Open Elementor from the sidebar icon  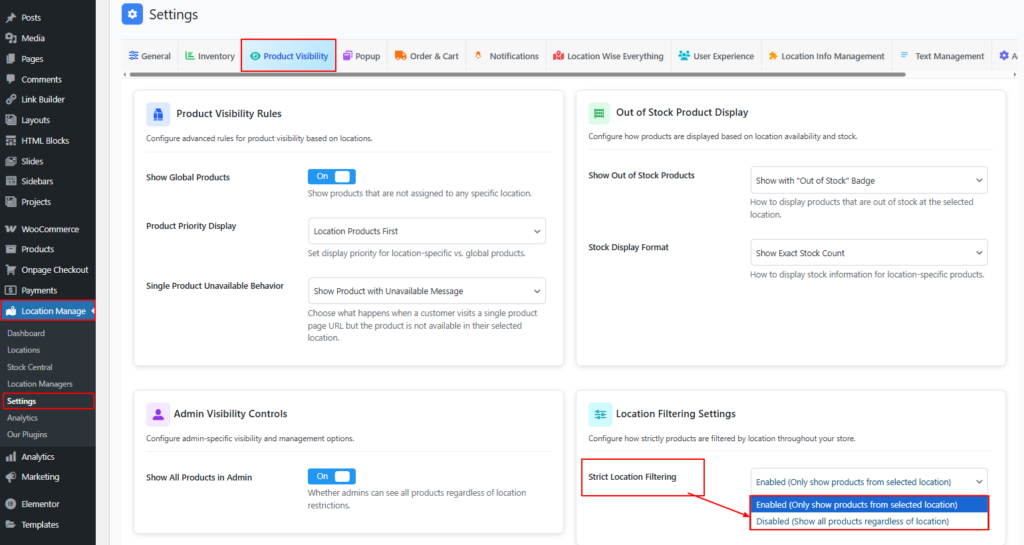10,504
